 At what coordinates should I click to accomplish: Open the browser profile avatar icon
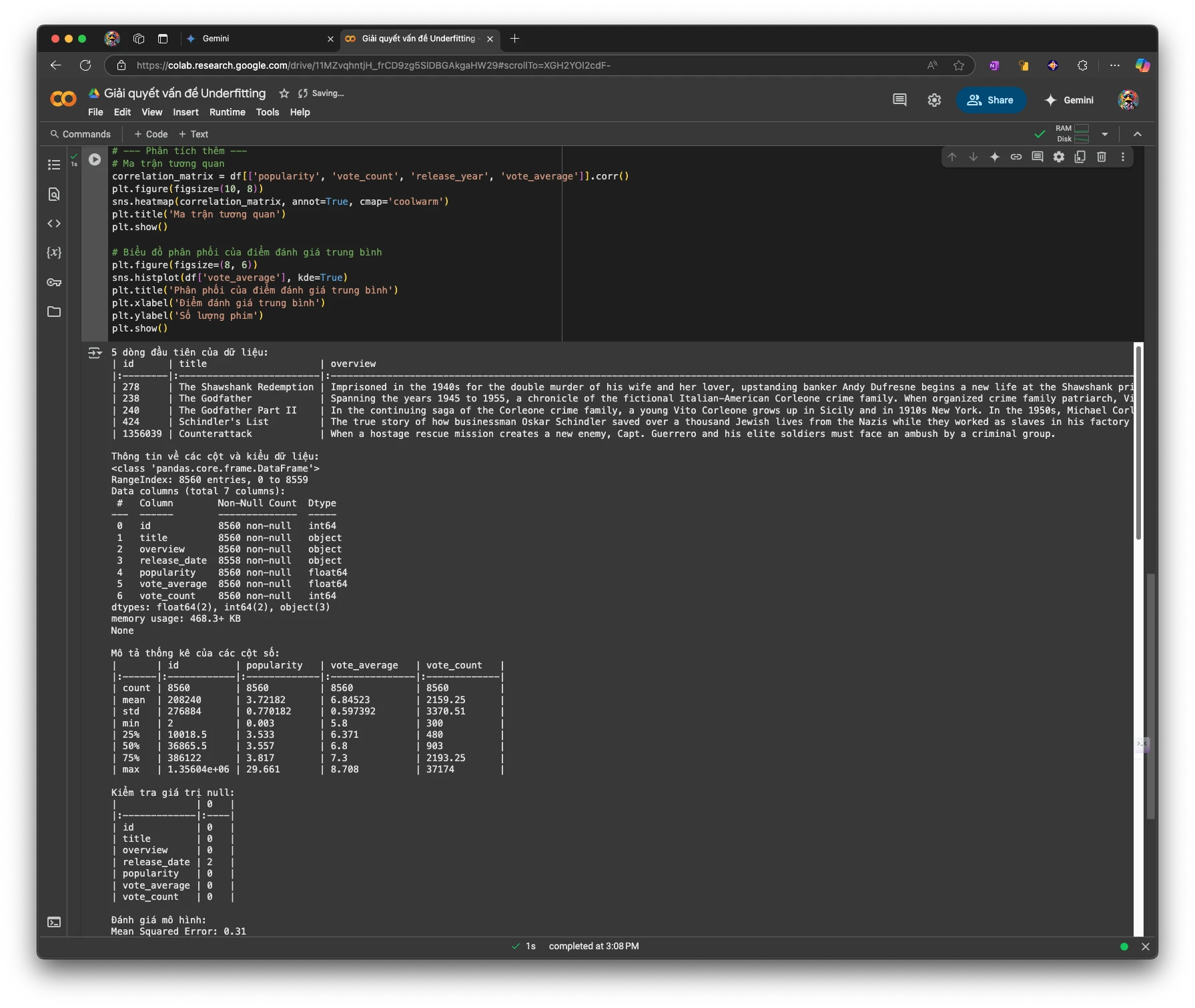112,39
